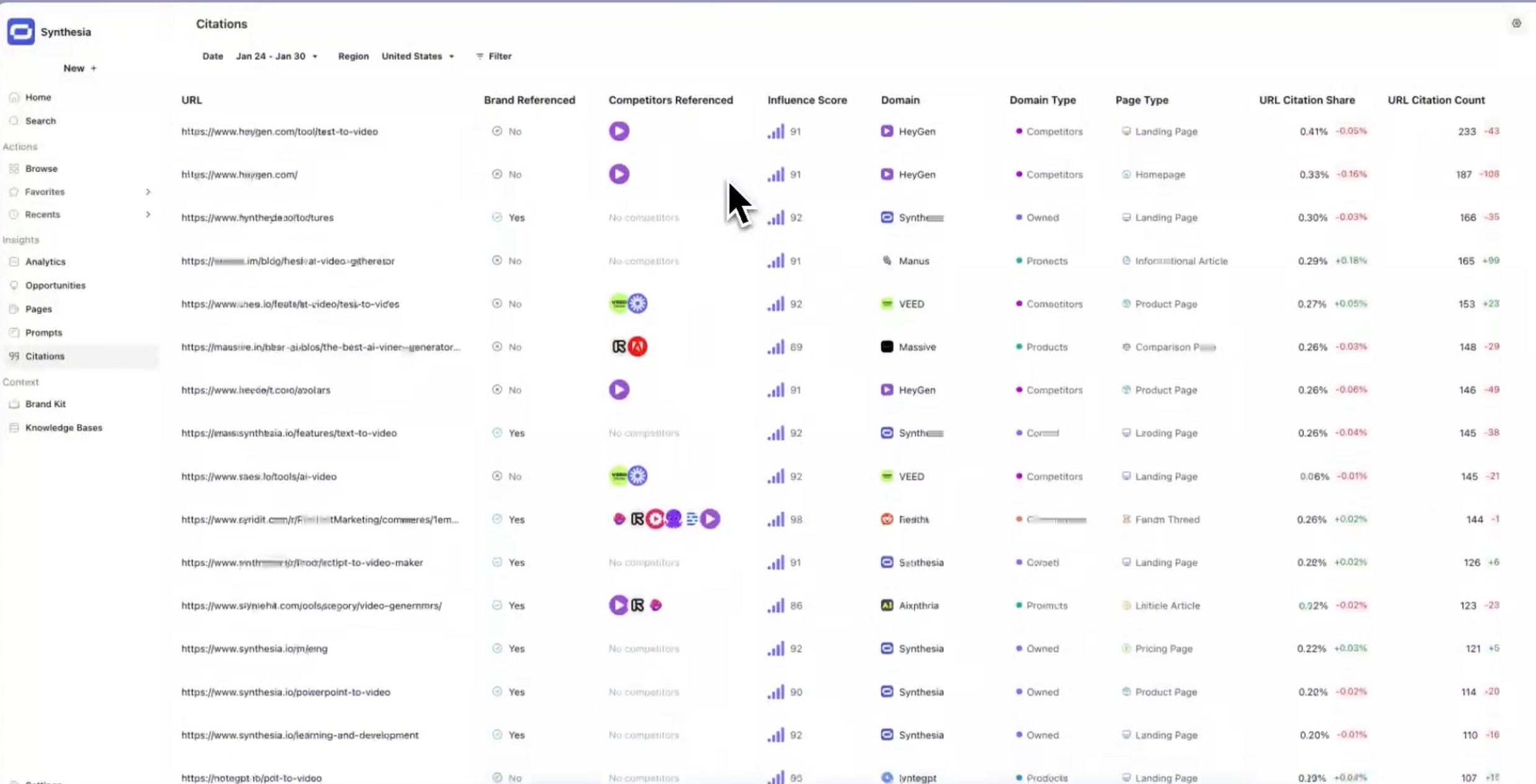Image resolution: width=1536 pixels, height=784 pixels.
Task: Click the Pricing Page type label
Action: click(x=1163, y=649)
